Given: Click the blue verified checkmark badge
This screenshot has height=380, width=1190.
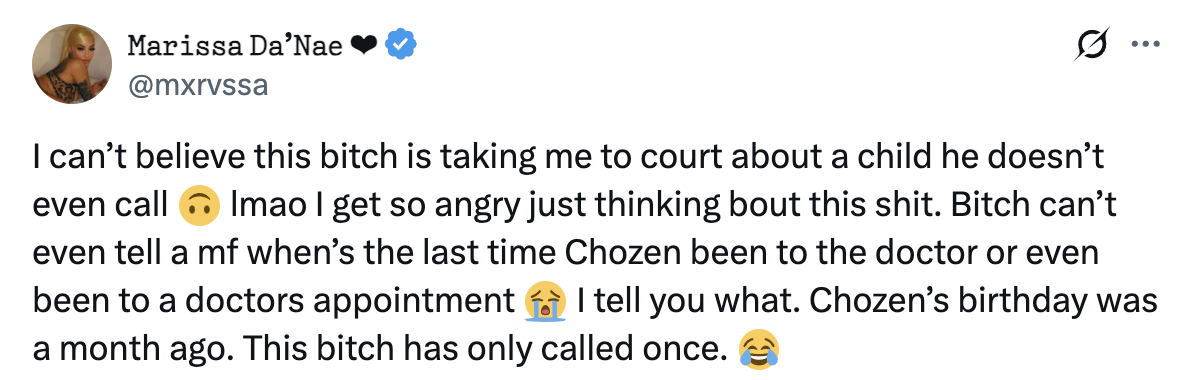Looking at the screenshot, I should click(x=400, y=46).
